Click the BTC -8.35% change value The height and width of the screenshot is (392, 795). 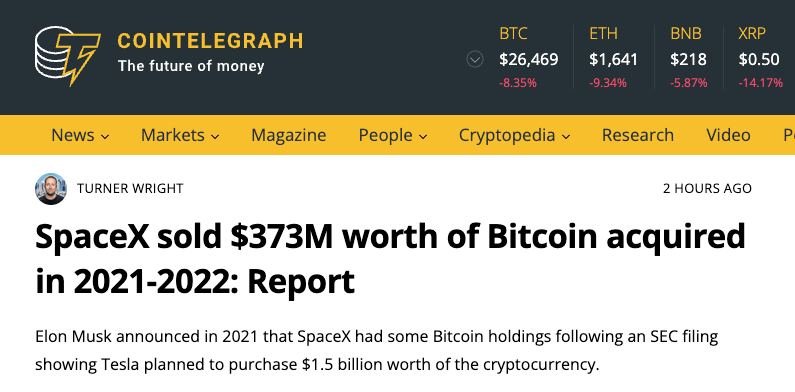(518, 83)
